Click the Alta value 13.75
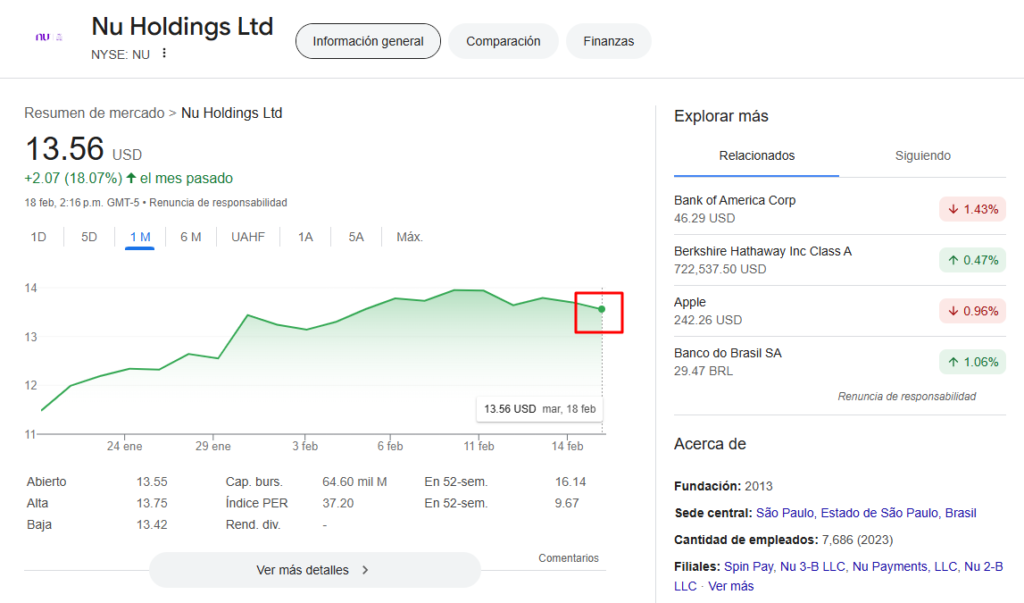1024x603 pixels. 152,504
